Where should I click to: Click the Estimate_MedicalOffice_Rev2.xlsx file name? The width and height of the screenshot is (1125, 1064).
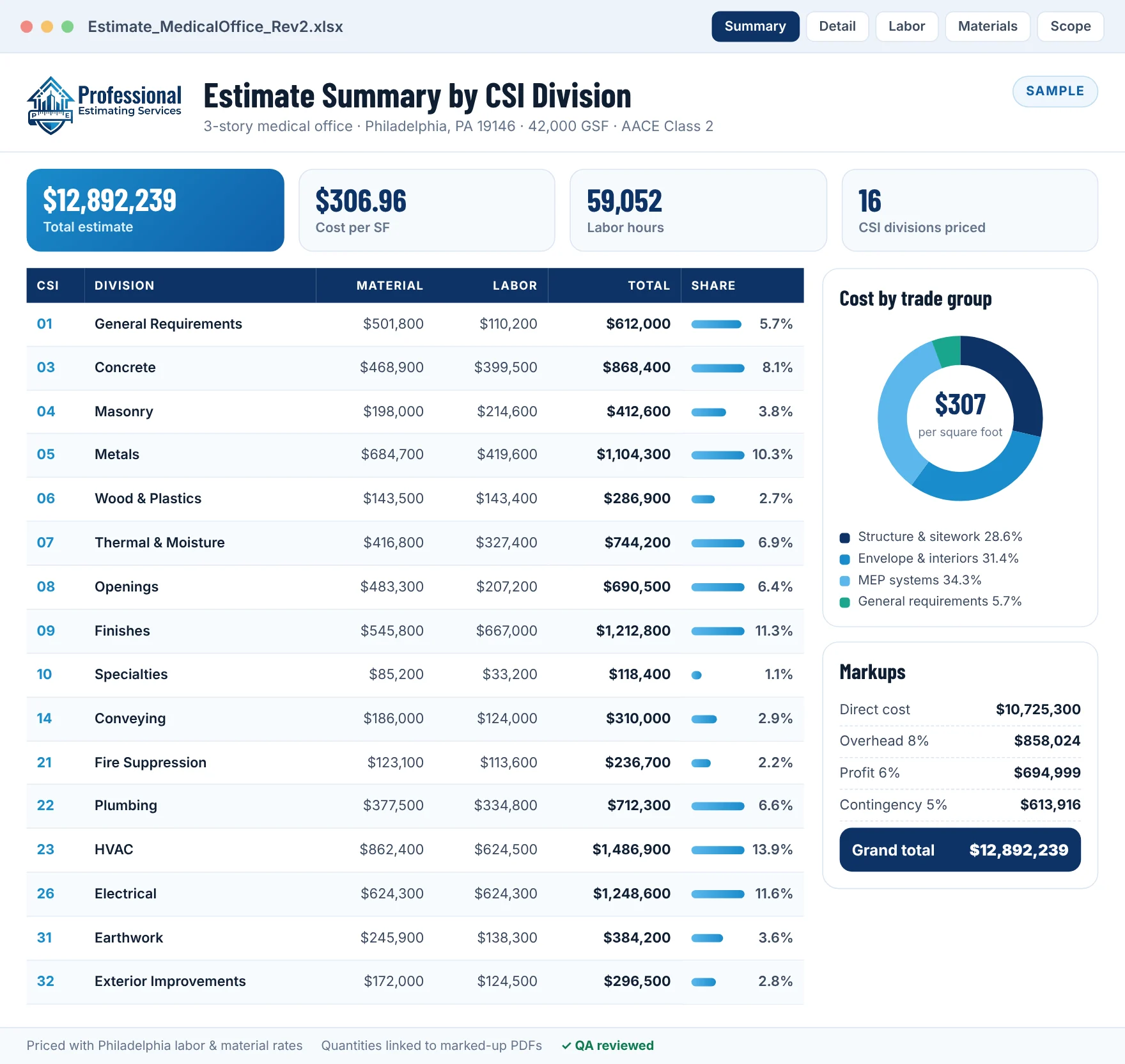click(x=215, y=27)
